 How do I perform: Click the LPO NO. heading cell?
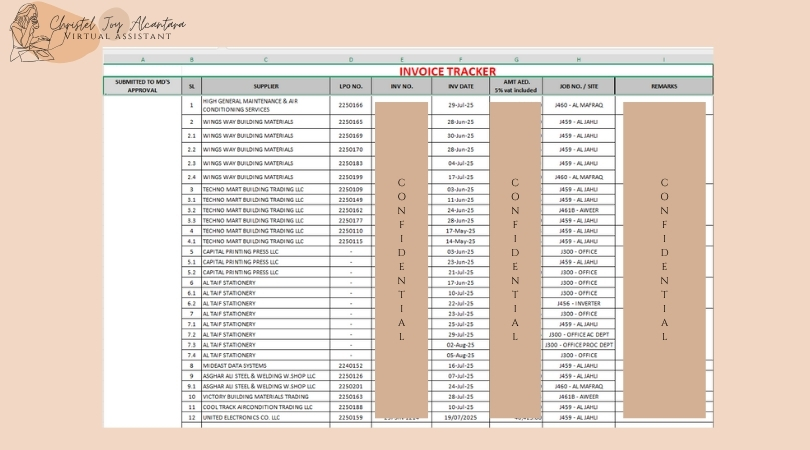click(x=350, y=87)
